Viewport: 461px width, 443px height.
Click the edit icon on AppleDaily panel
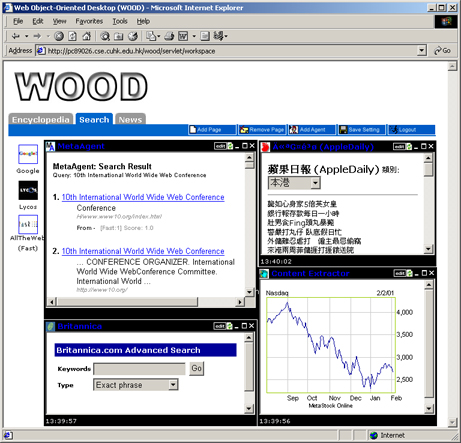(399, 147)
